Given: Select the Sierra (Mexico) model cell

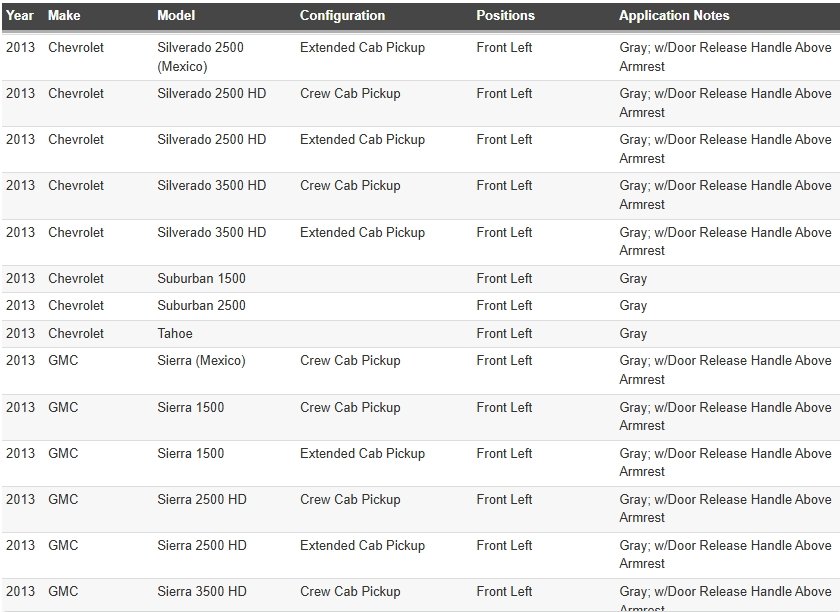Looking at the screenshot, I should pyautogui.click(x=201, y=361).
